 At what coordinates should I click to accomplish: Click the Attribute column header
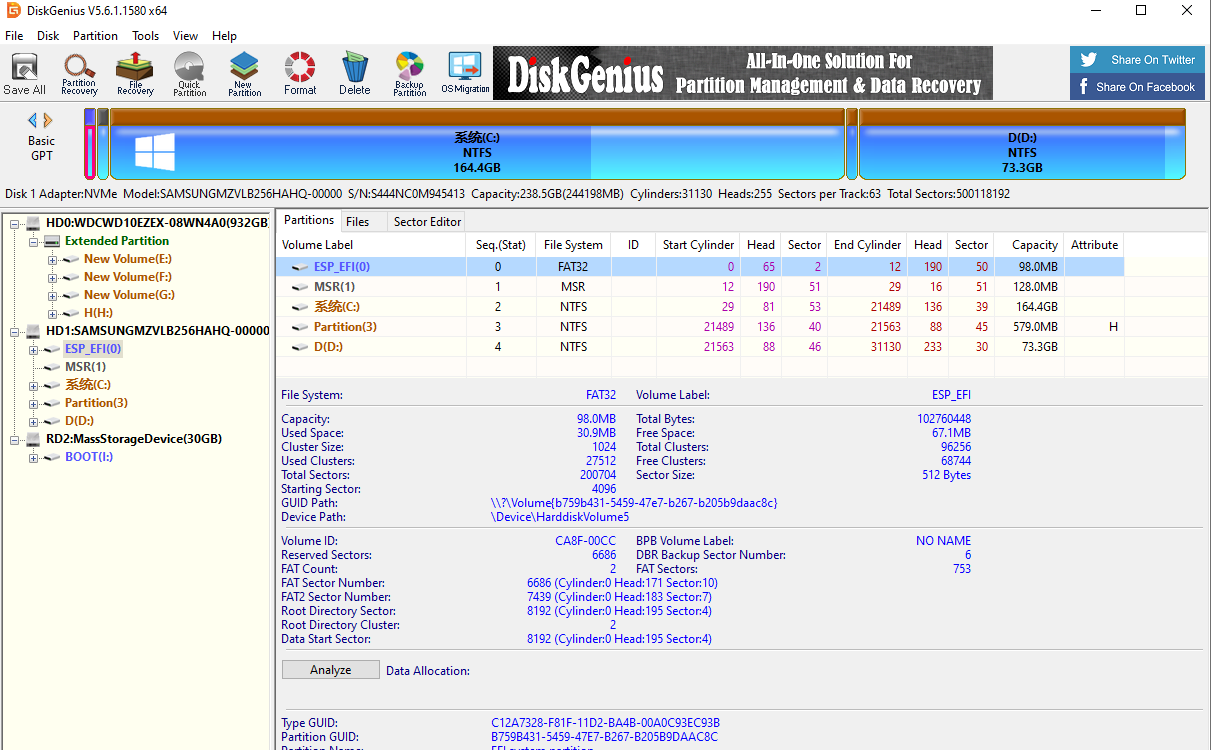[x=1095, y=245]
